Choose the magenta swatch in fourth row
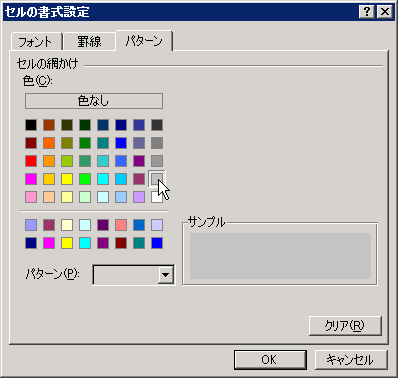 pos(31,179)
